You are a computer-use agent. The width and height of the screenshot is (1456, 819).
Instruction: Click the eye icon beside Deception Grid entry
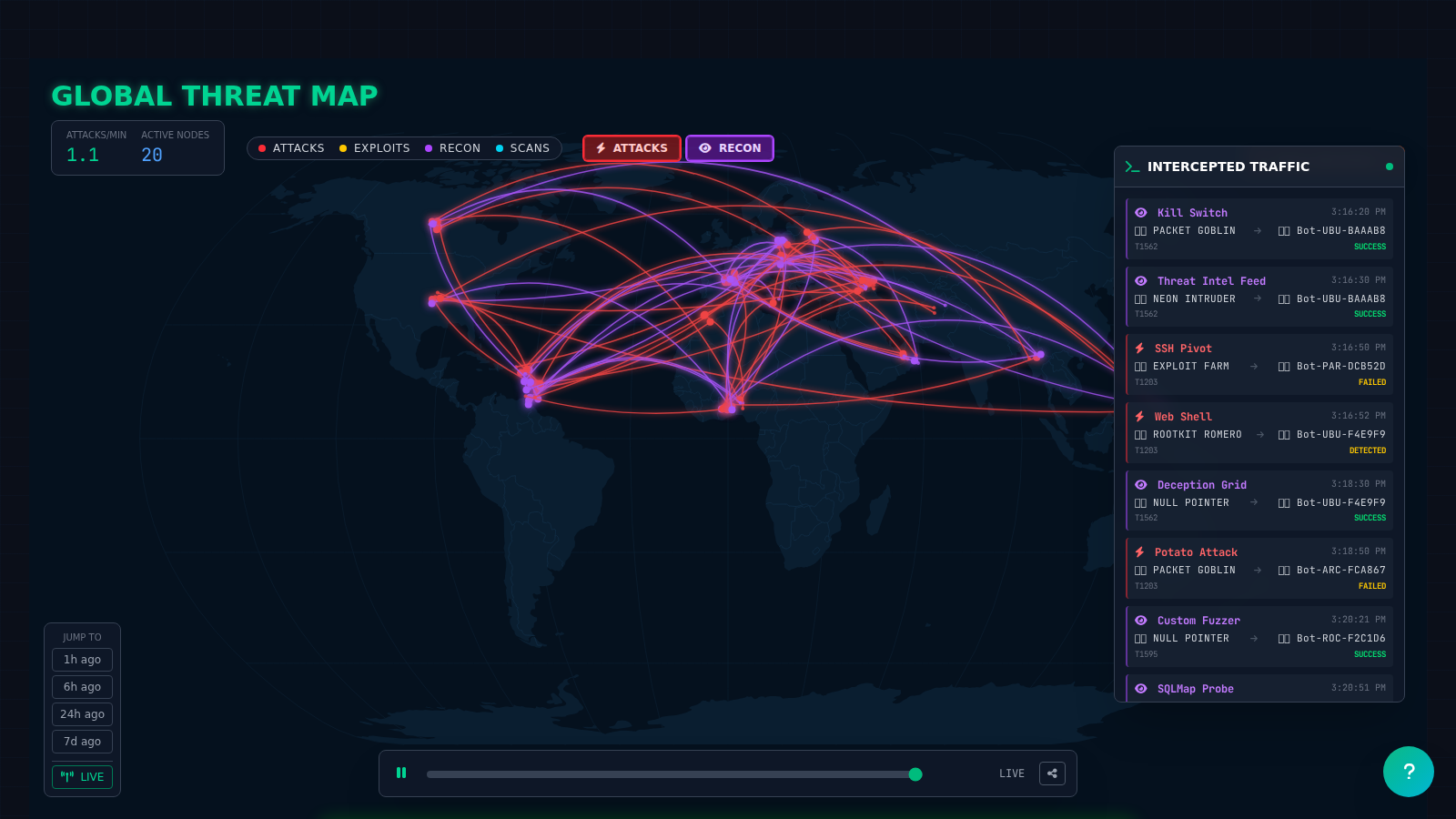point(1141,484)
